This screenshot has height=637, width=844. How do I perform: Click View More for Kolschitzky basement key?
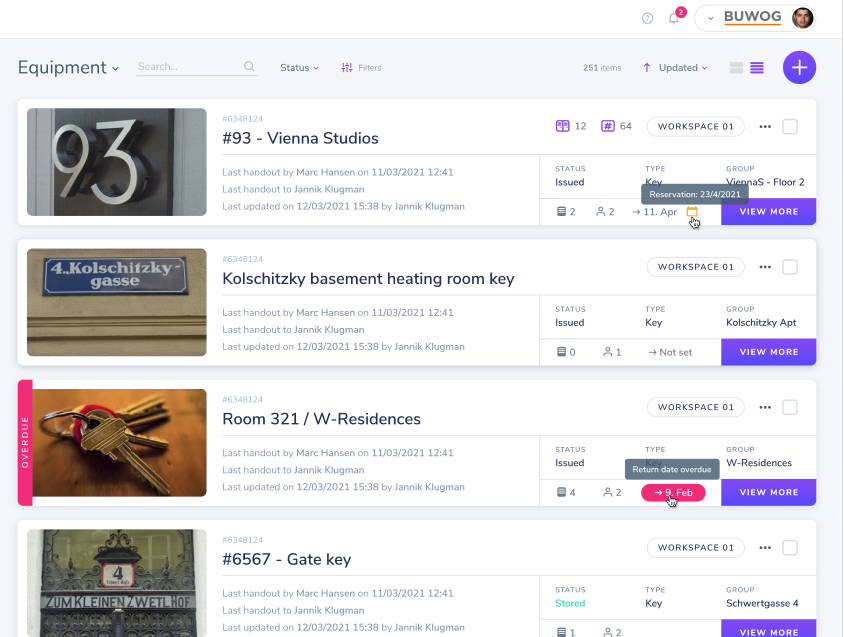pyautogui.click(x=768, y=352)
